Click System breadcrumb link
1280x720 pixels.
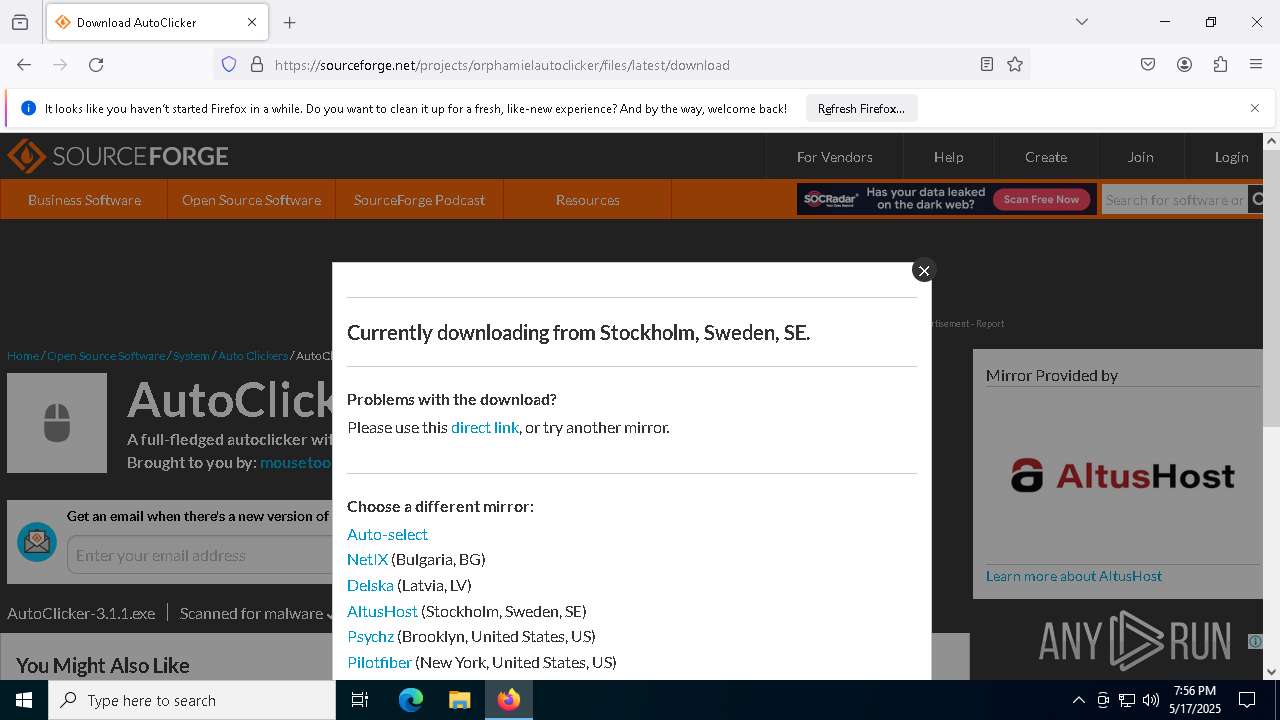[x=191, y=355]
